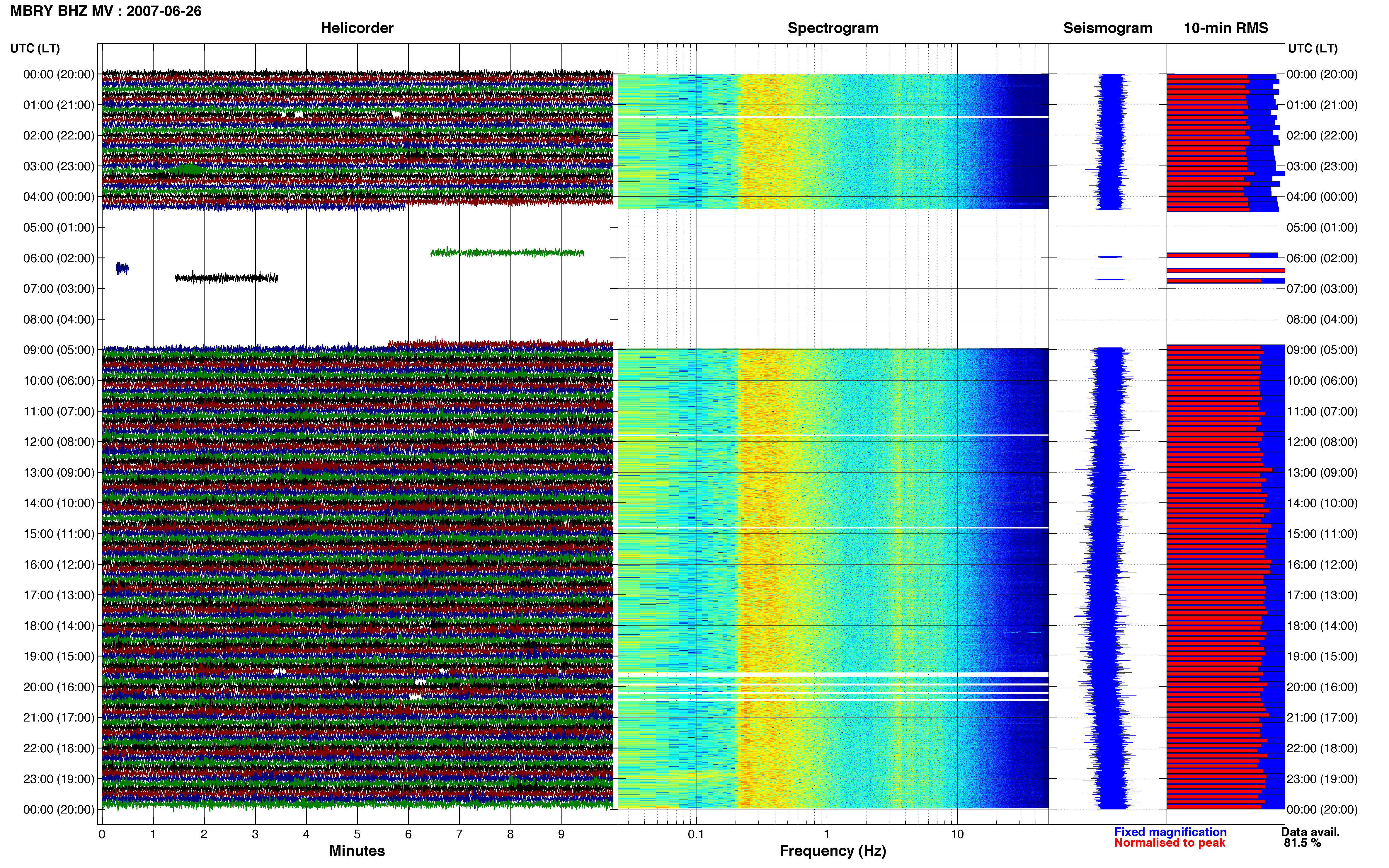The height and width of the screenshot is (868, 1389).
Task: Click left time label '09:00 (05:00)'
Action: point(59,350)
